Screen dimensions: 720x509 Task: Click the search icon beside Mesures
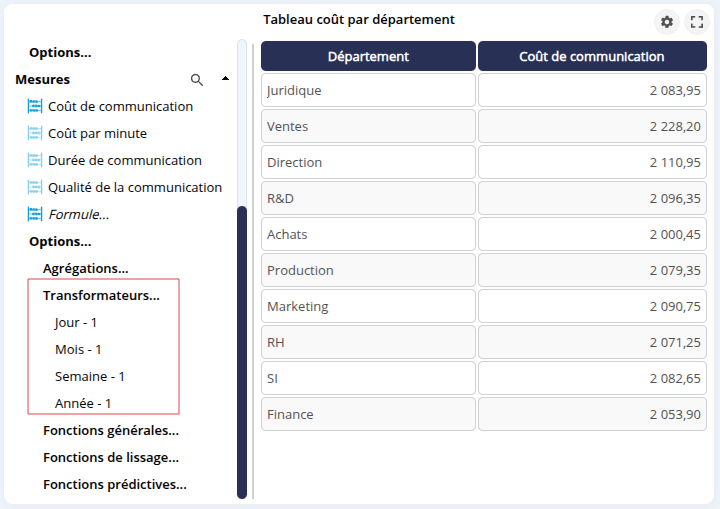click(197, 79)
